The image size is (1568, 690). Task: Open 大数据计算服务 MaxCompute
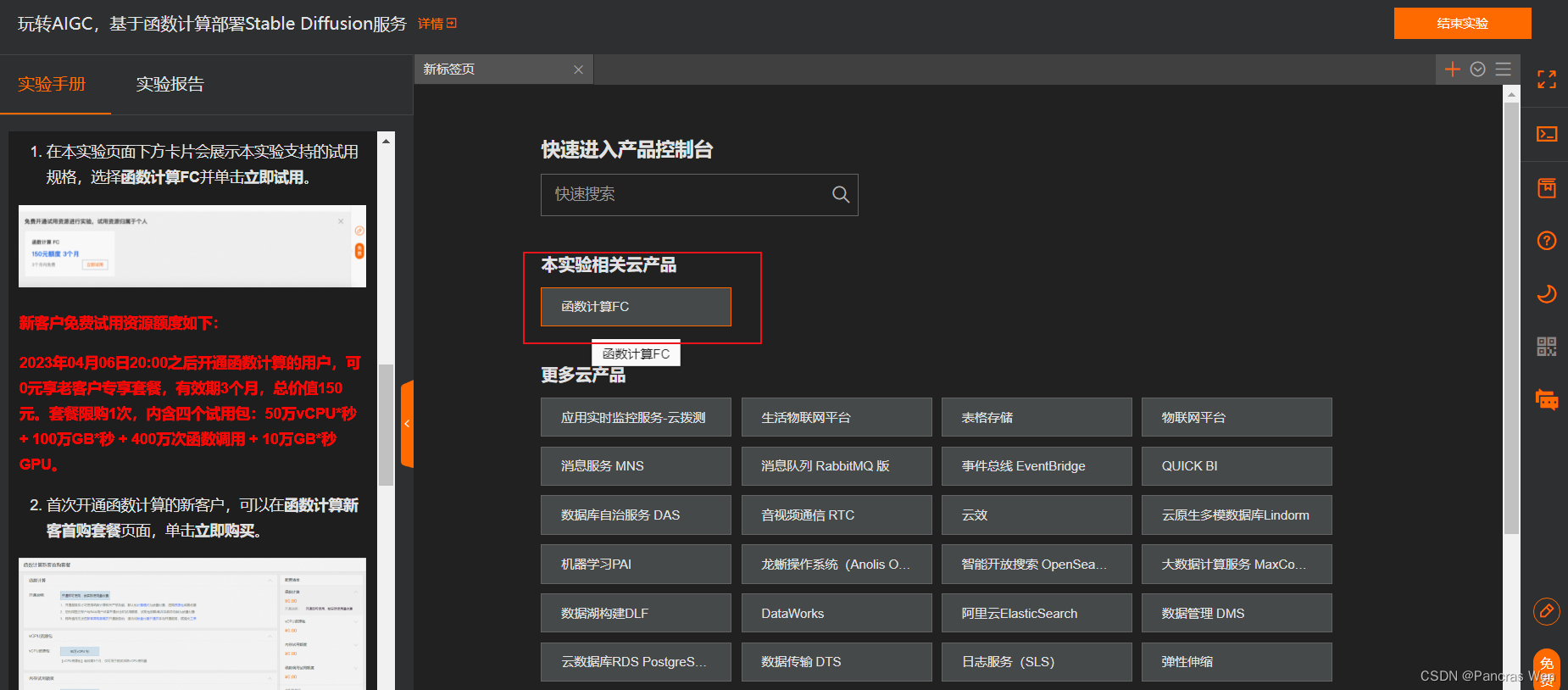(x=1237, y=565)
